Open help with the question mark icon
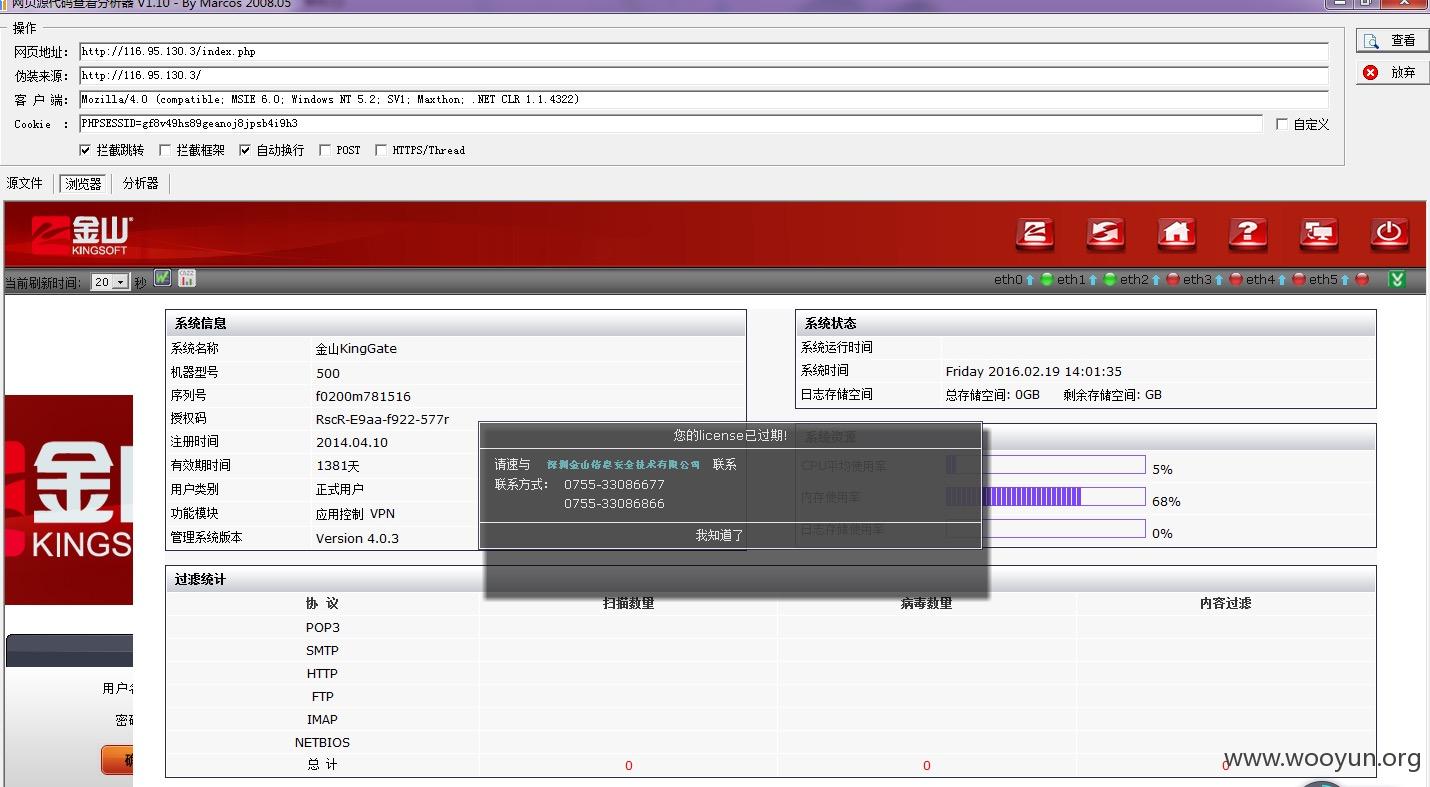Viewport: 1430px width, 787px height. pos(1248,234)
